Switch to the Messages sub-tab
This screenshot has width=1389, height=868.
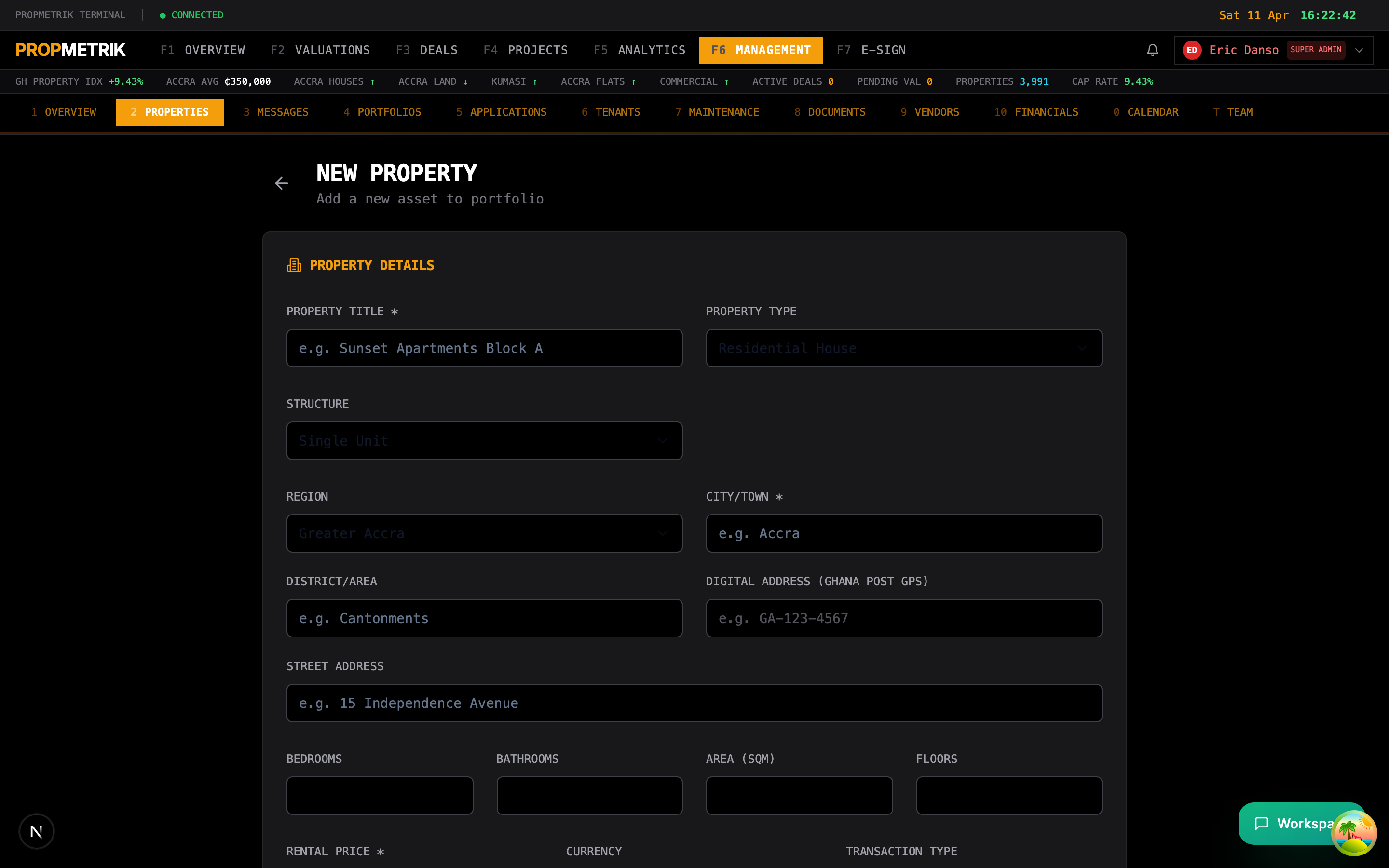coord(275,112)
